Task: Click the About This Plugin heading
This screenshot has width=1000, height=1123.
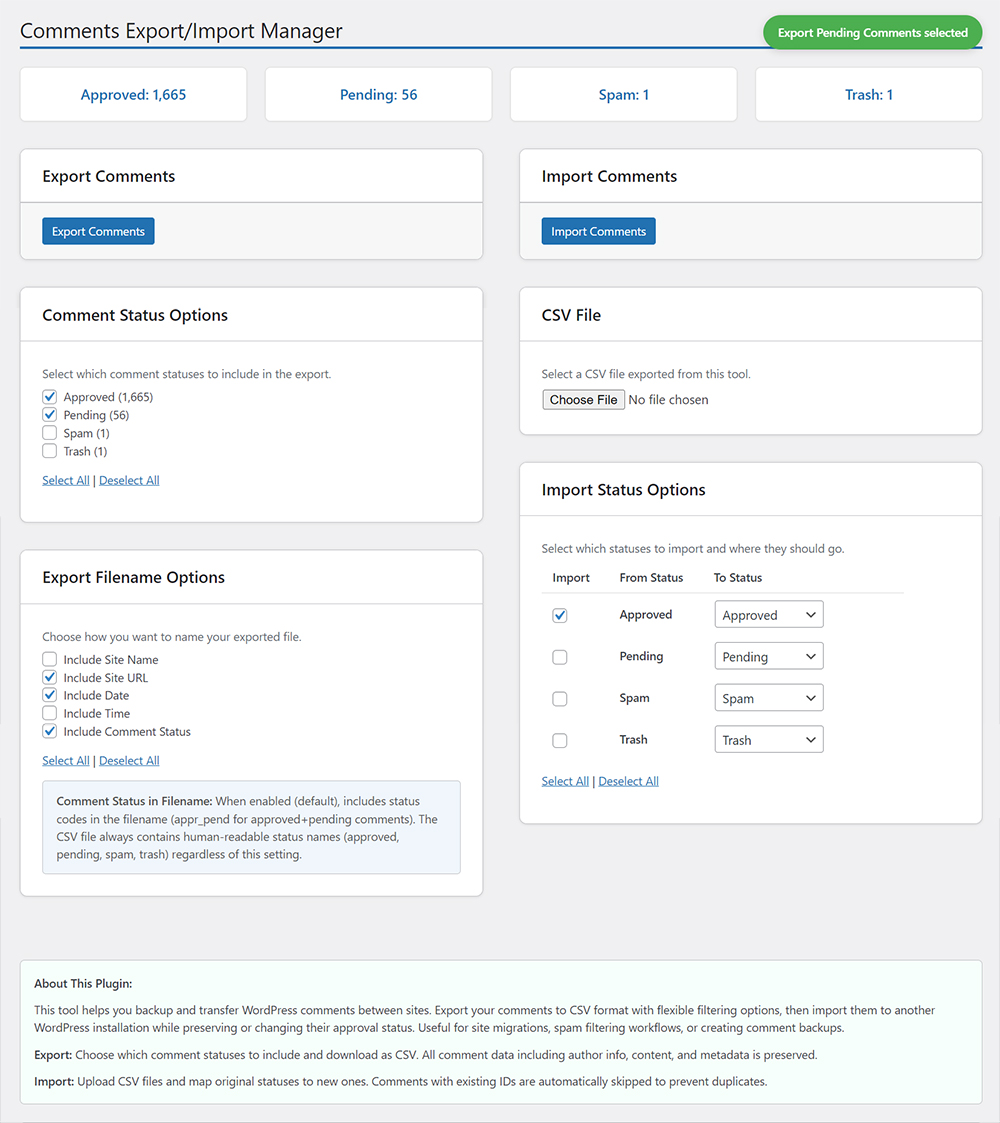Action: pos(83,983)
